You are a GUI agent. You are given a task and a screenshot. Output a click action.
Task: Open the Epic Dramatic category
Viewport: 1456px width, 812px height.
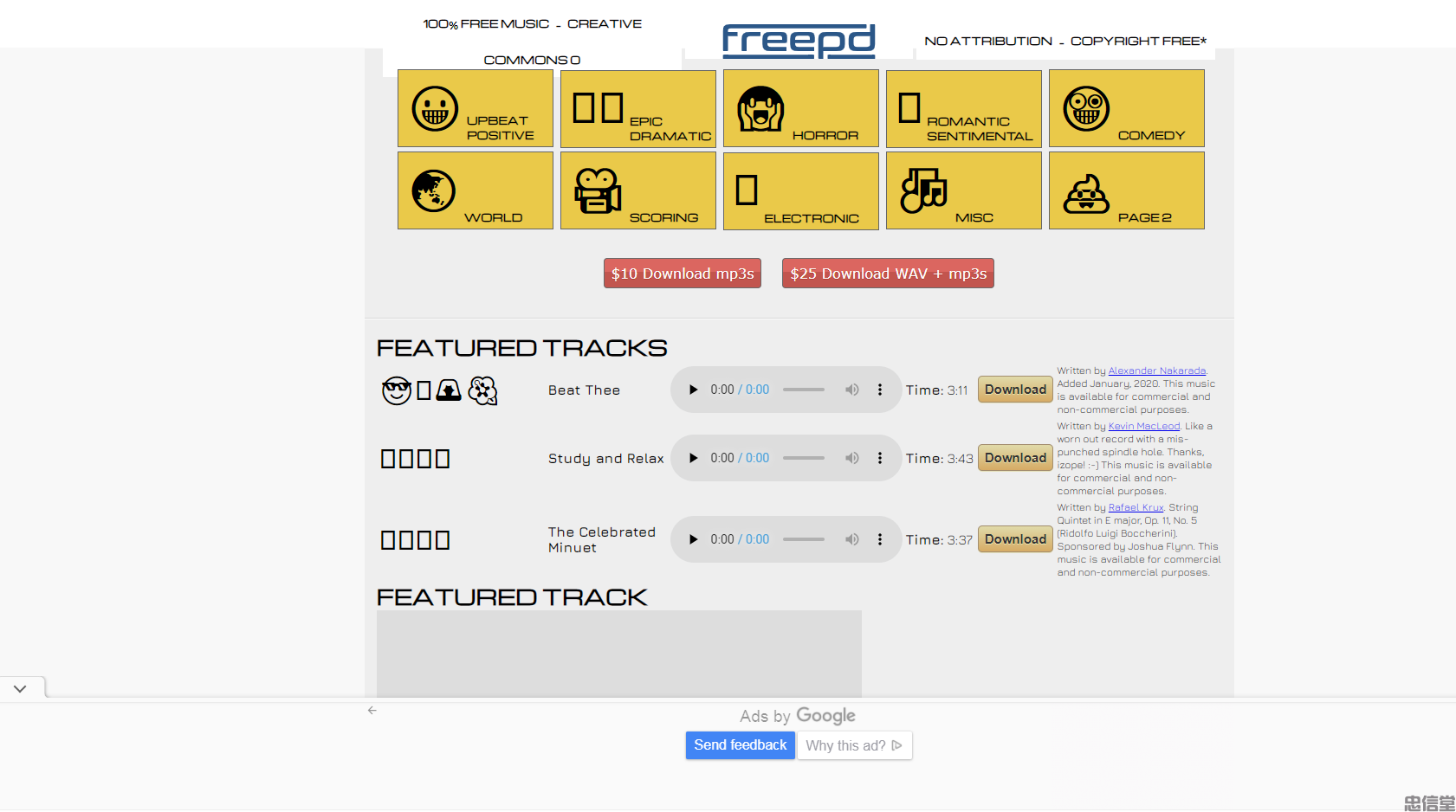637,108
